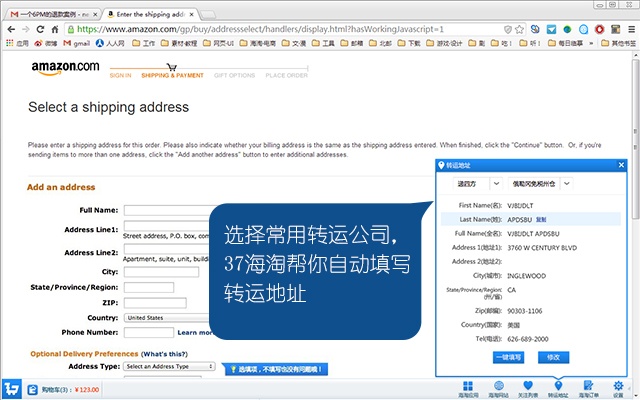
Task: Click the 海淘网站 sites icon
Action: [x=497, y=386]
